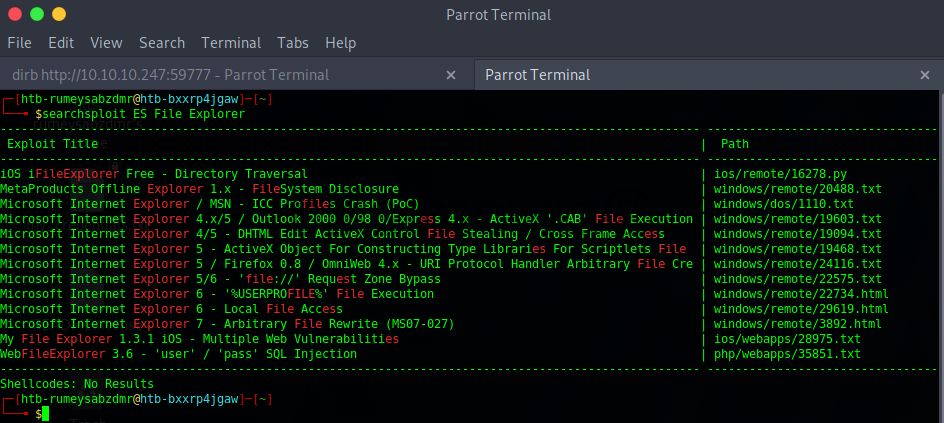944x423 pixels.
Task: Click the 'Path' column header
Action: (735, 144)
